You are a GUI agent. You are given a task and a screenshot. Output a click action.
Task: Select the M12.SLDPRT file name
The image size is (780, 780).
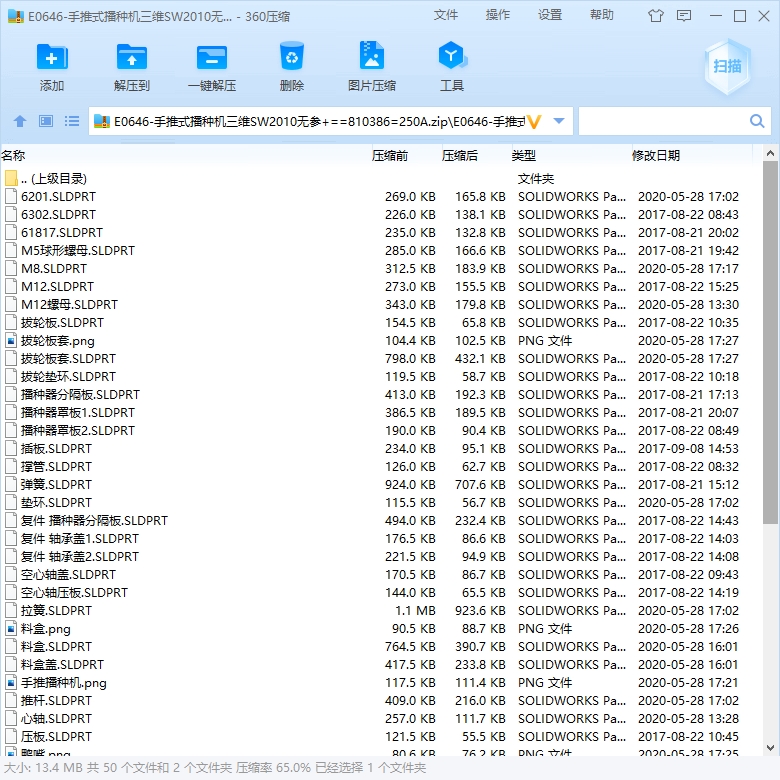[x=57, y=287]
